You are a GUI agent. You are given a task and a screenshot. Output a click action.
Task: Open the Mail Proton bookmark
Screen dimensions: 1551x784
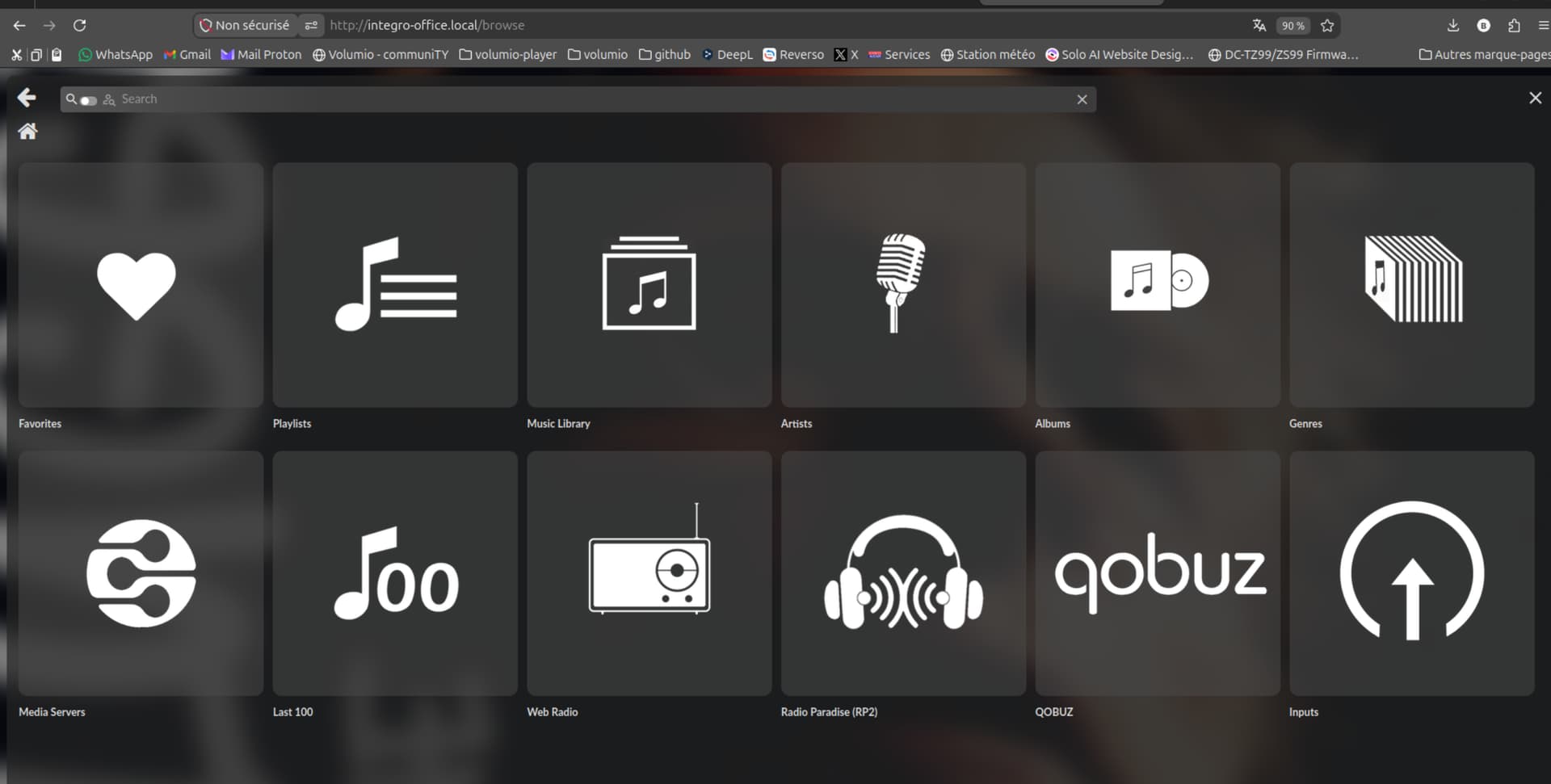pos(261,54)
